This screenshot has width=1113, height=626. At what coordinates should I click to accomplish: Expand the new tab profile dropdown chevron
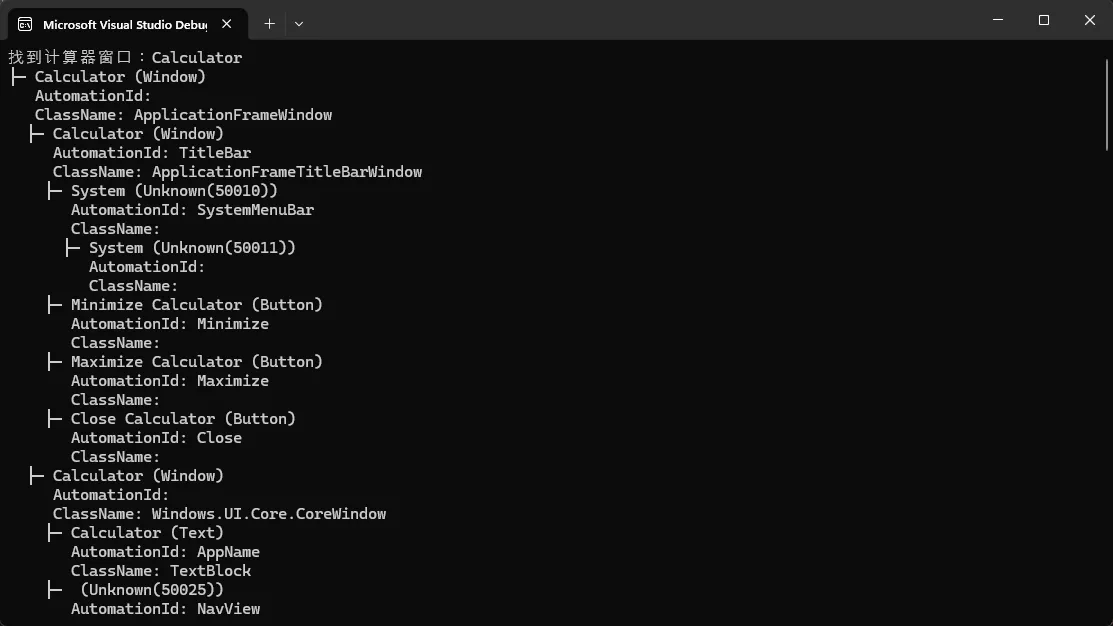click(299, 23)
